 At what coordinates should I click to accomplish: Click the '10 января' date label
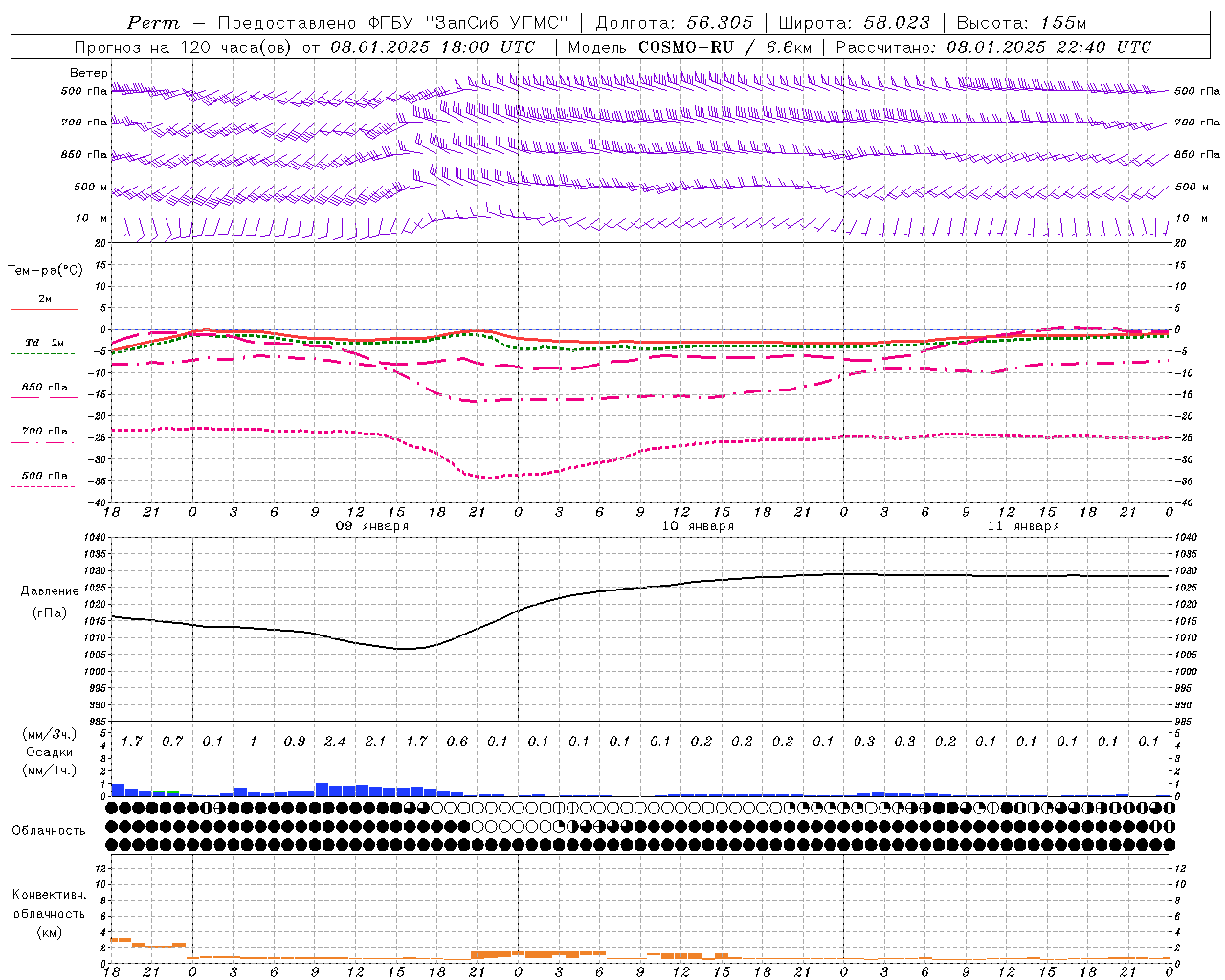click(698, 526)
